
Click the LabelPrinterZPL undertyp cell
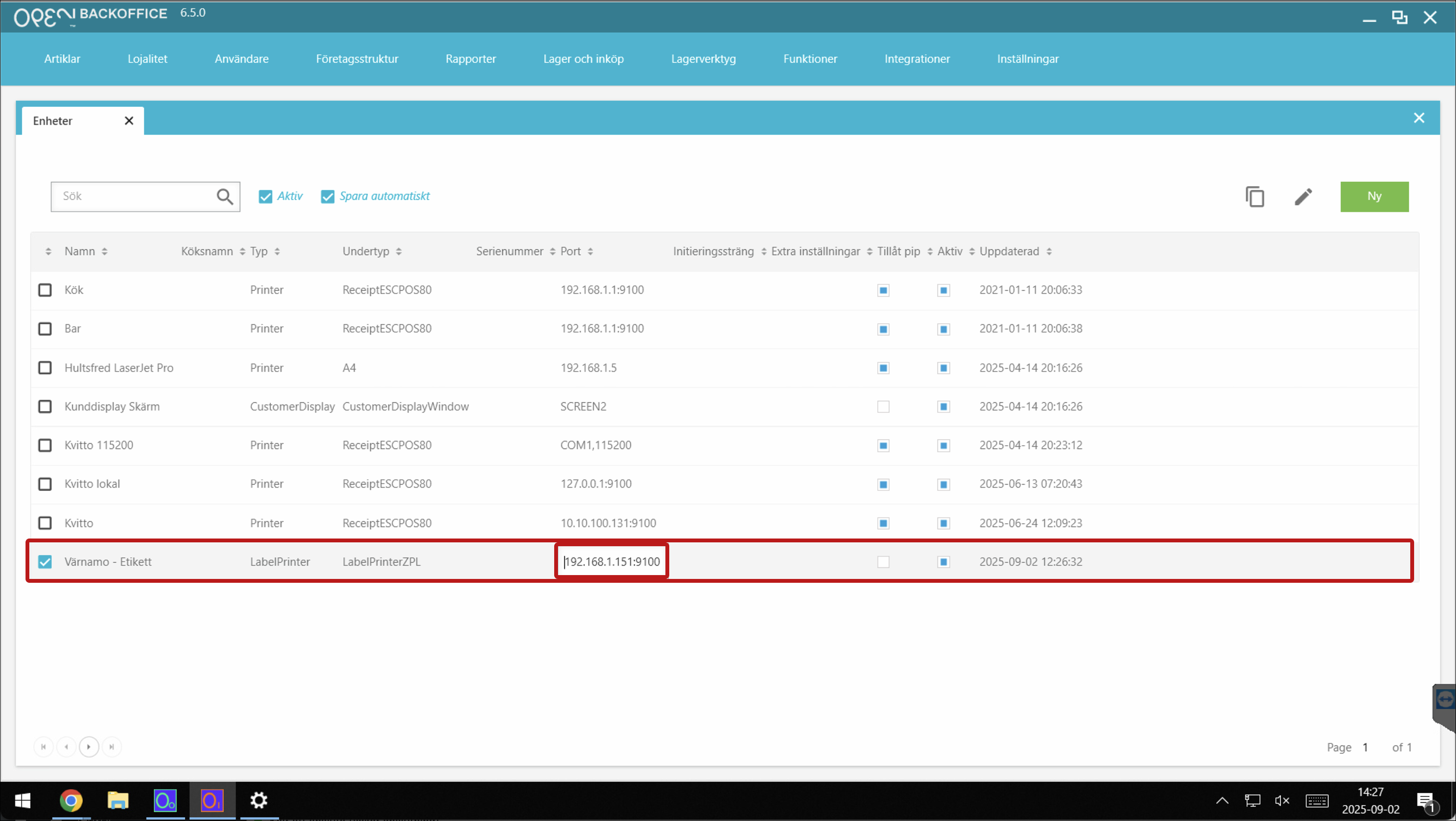click(381, 562)
